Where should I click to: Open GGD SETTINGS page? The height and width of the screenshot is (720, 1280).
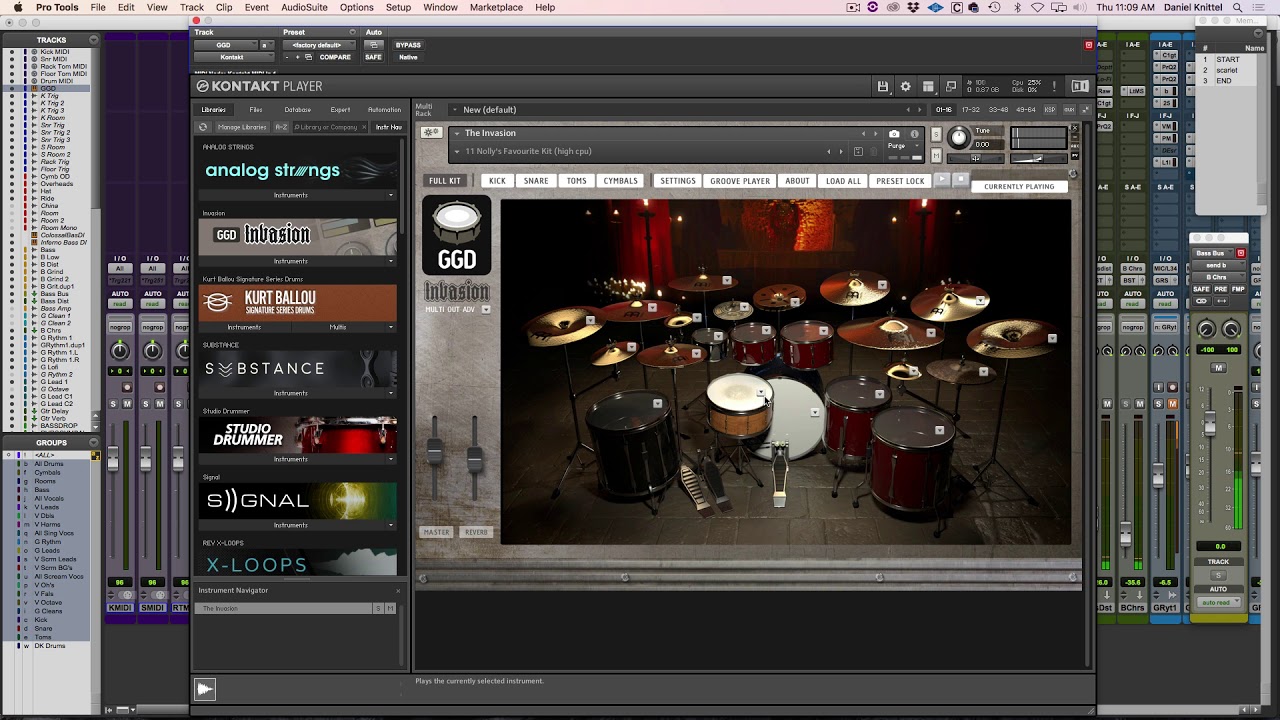pyautogui.click(x=678, y=181)
